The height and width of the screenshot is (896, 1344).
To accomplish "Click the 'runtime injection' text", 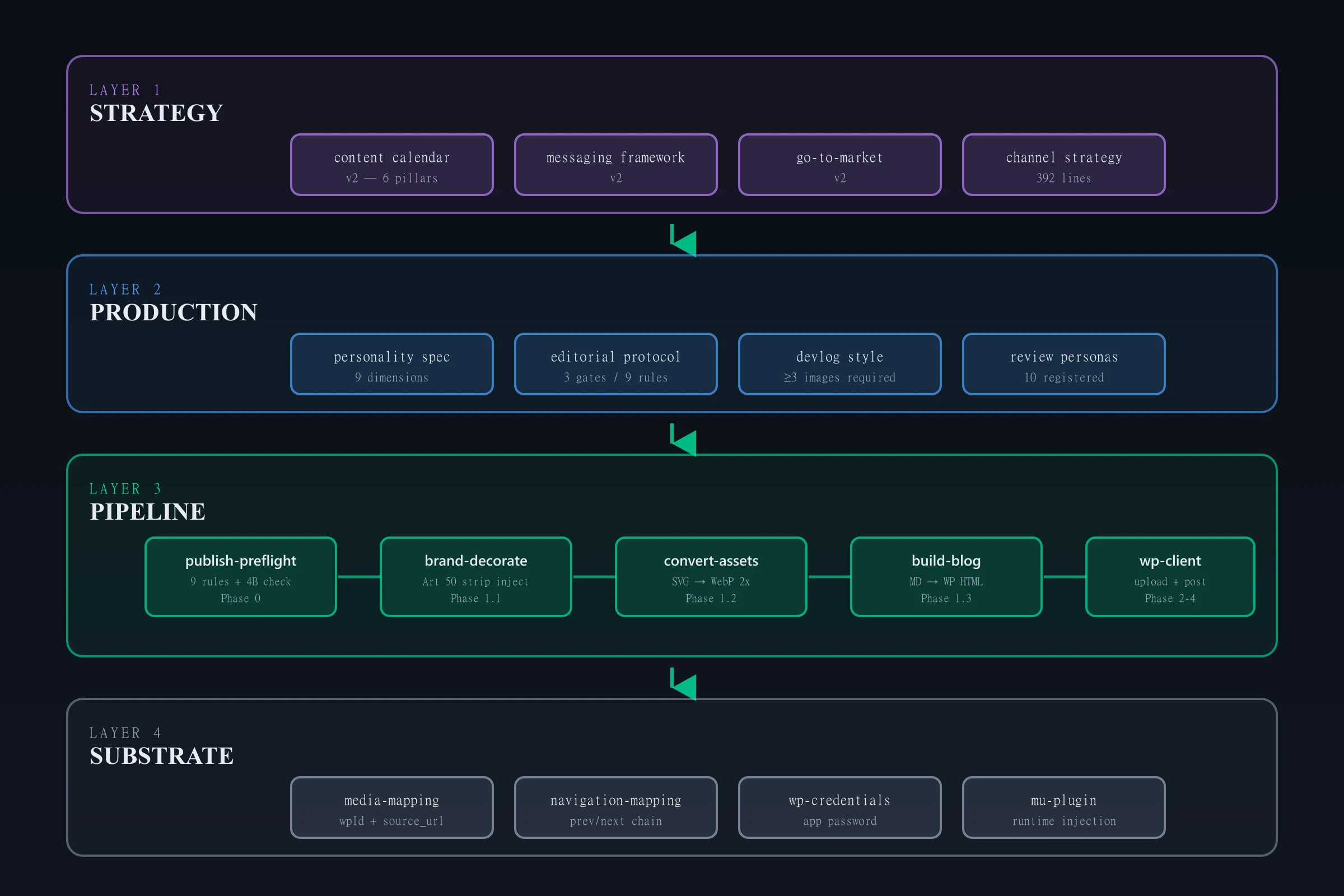I will click(x=1064, y=821).
